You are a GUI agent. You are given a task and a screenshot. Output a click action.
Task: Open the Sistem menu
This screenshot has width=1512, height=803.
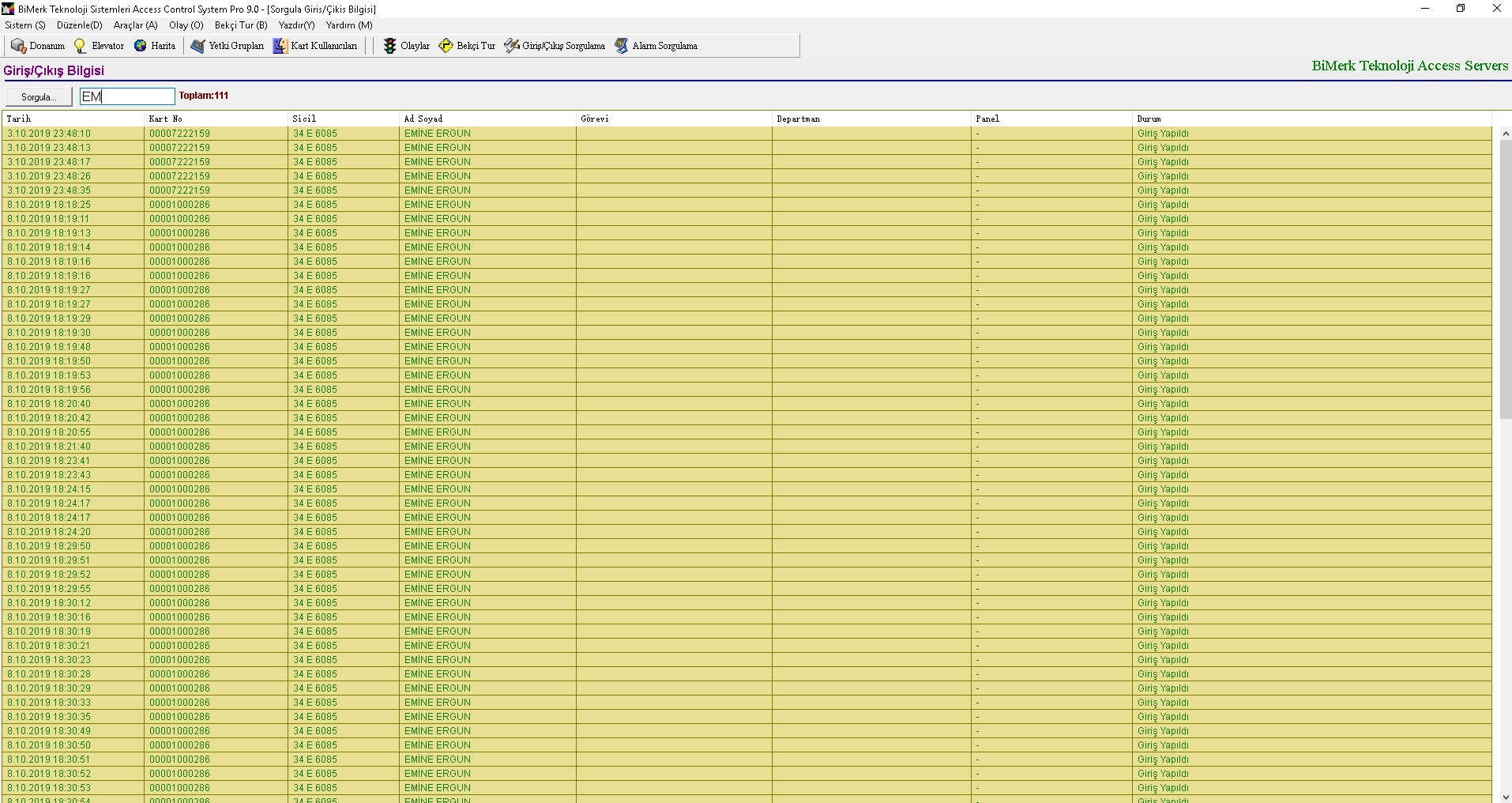[25, 25]
